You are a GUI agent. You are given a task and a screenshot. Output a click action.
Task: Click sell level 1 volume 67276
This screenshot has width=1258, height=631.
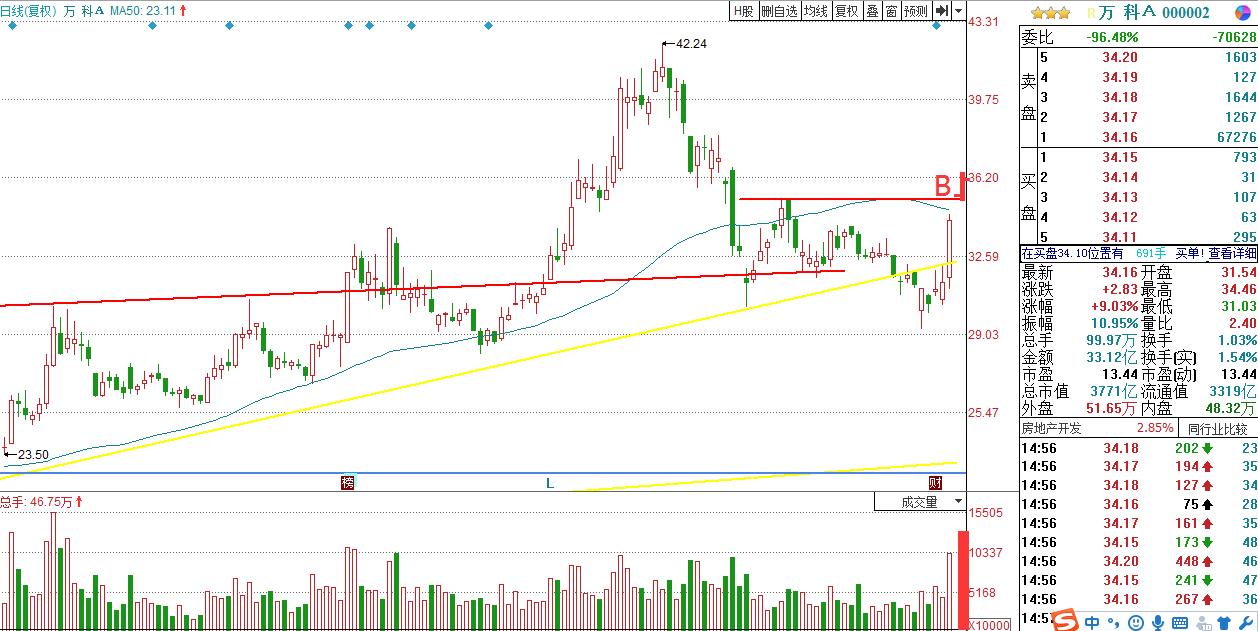1236,137
